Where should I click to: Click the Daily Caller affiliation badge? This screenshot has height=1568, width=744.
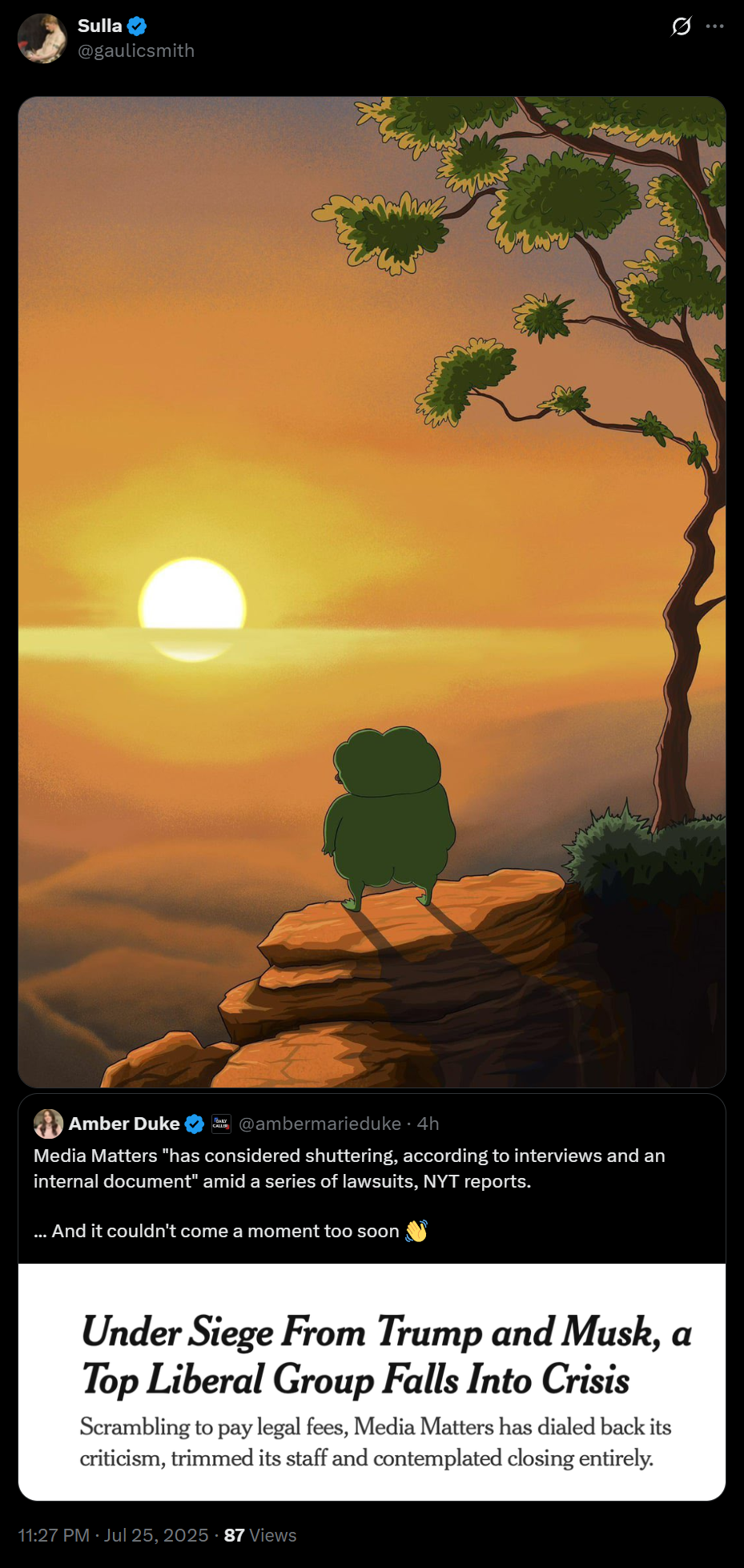click(x=221, y=1124)
